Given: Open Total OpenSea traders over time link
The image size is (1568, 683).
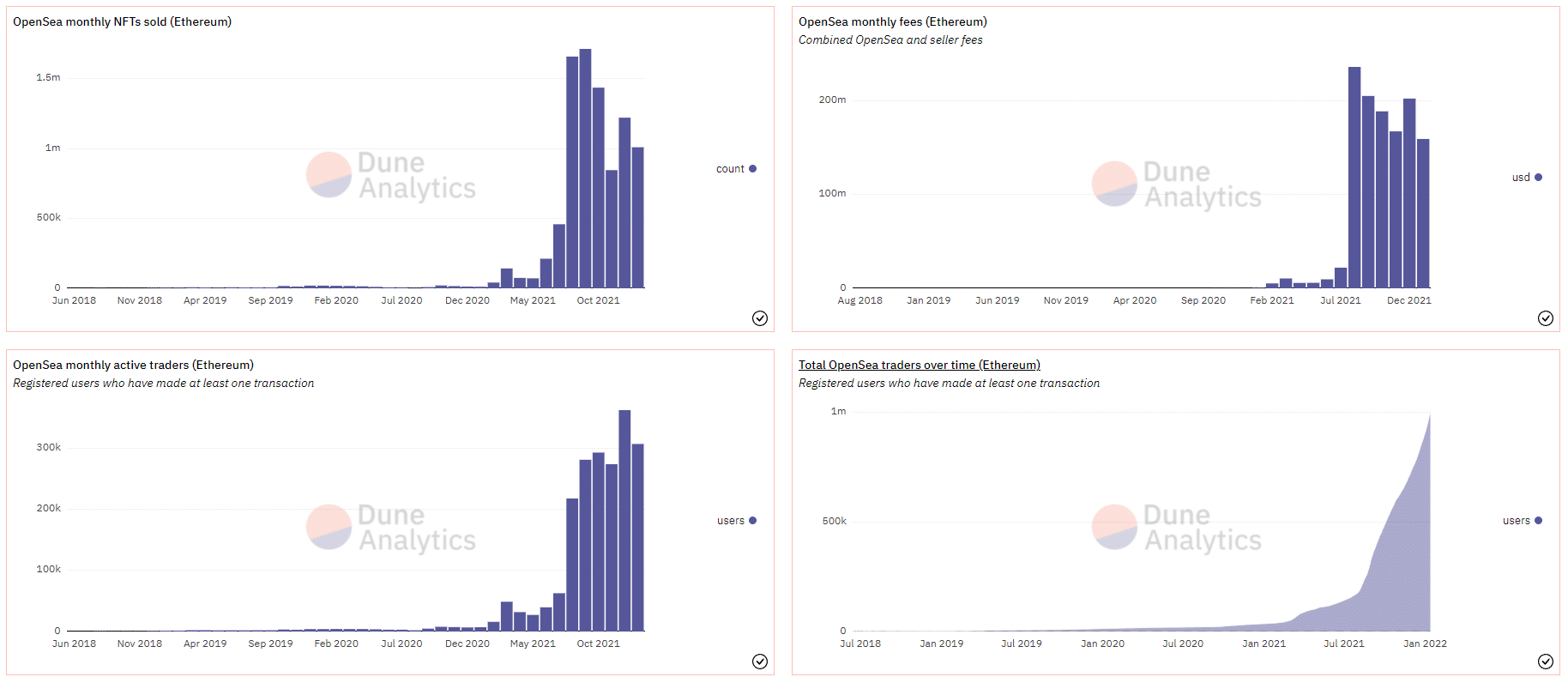Looking at the screenshot, I should [x=920, y=365].
